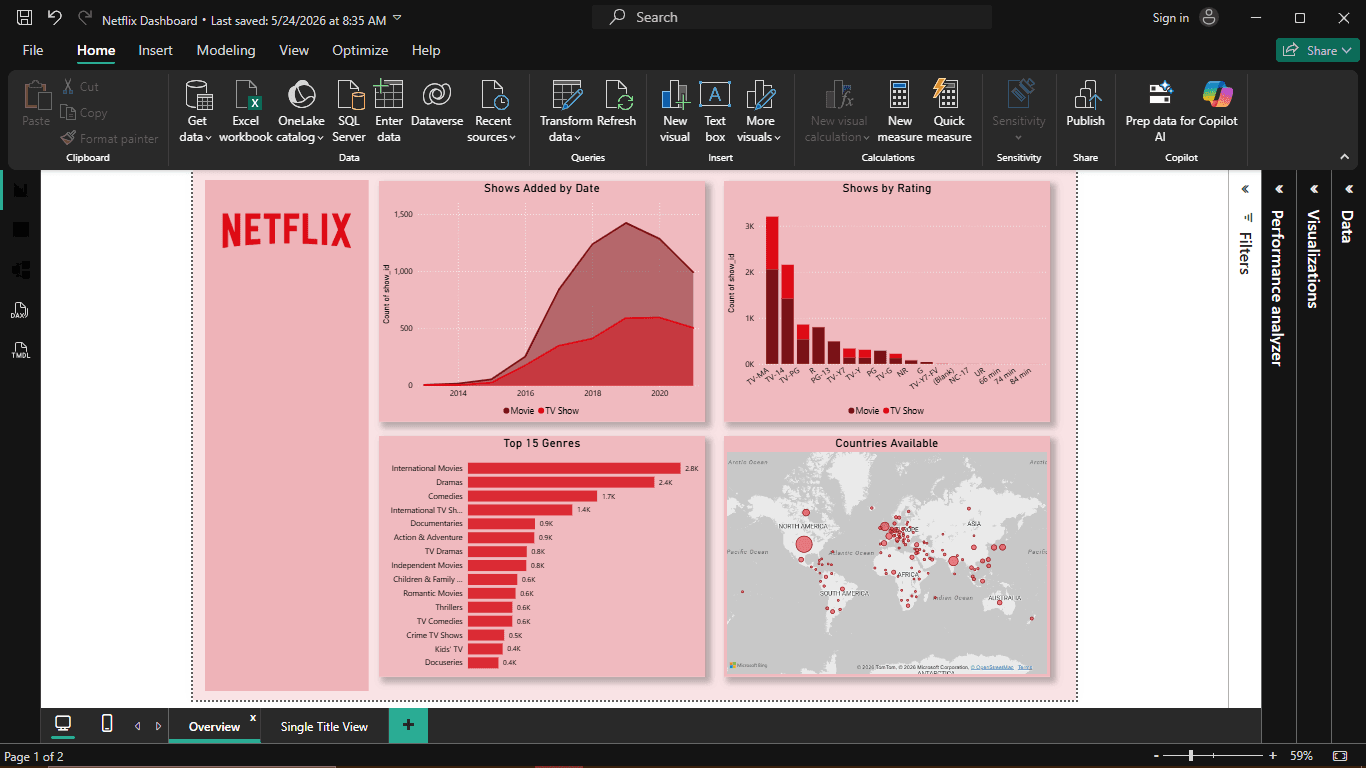Select the mobile layout icon
Image resolution: width=1366 pixels, height=768 pixels.
click(107, 723)
